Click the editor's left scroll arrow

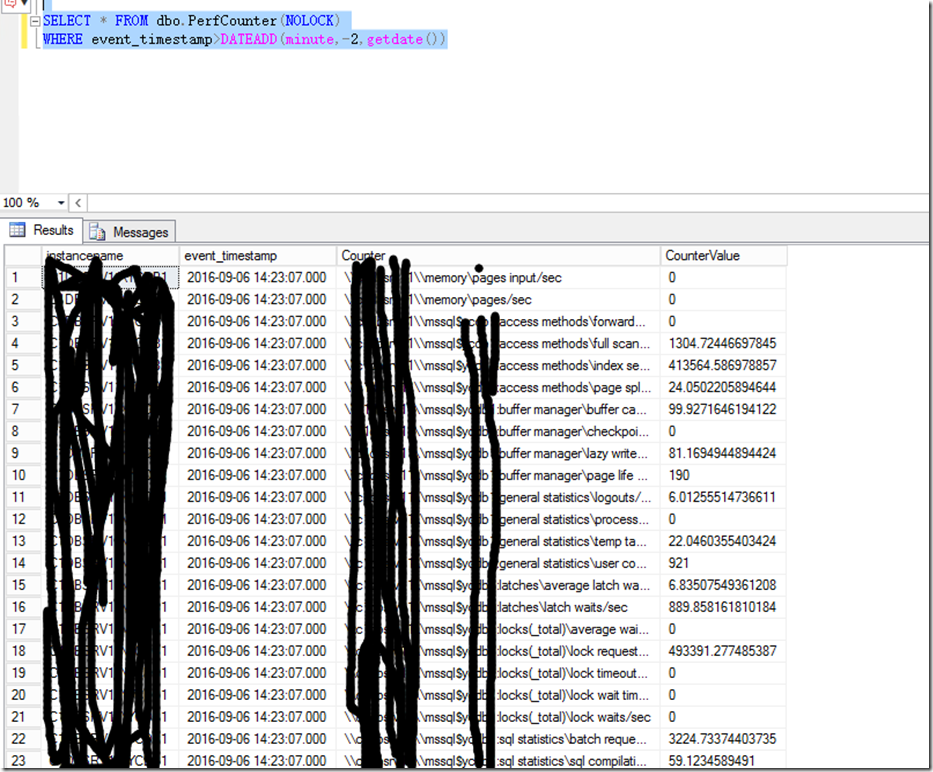coord(80,203)
